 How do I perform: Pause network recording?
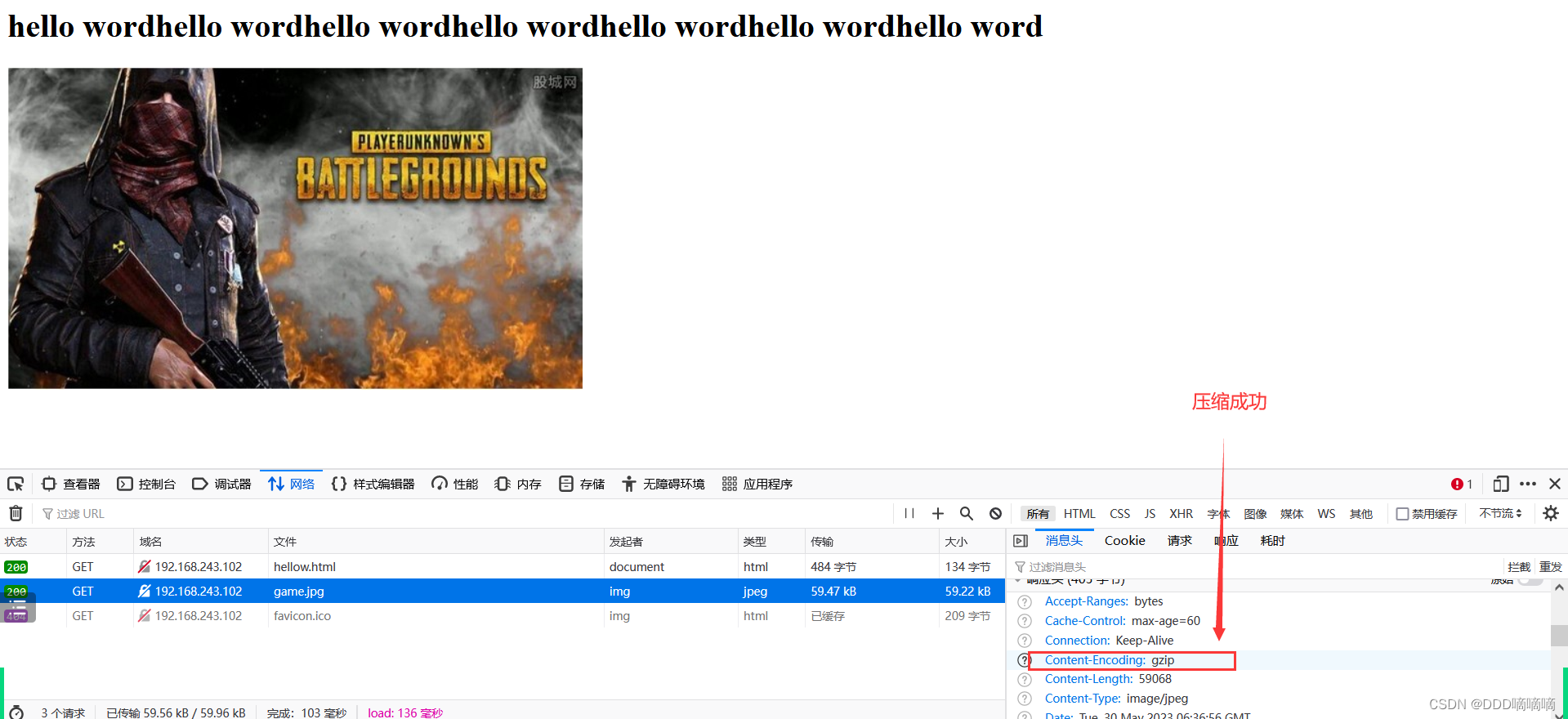click(909, 513)
